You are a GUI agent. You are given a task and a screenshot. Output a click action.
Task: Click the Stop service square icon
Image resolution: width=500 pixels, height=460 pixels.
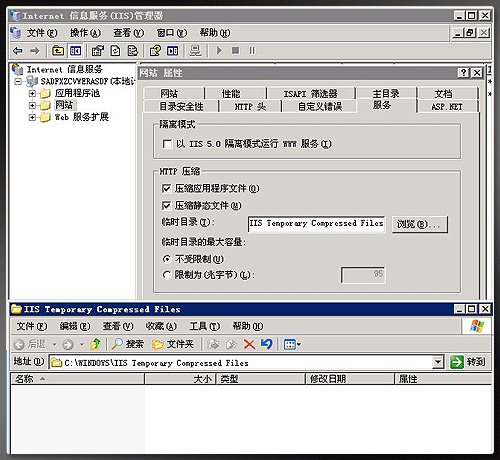235,51
